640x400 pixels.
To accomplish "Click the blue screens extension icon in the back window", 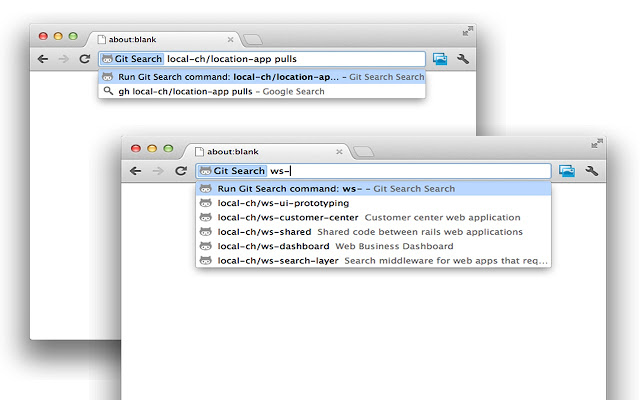I will click(x=440, y=59).
